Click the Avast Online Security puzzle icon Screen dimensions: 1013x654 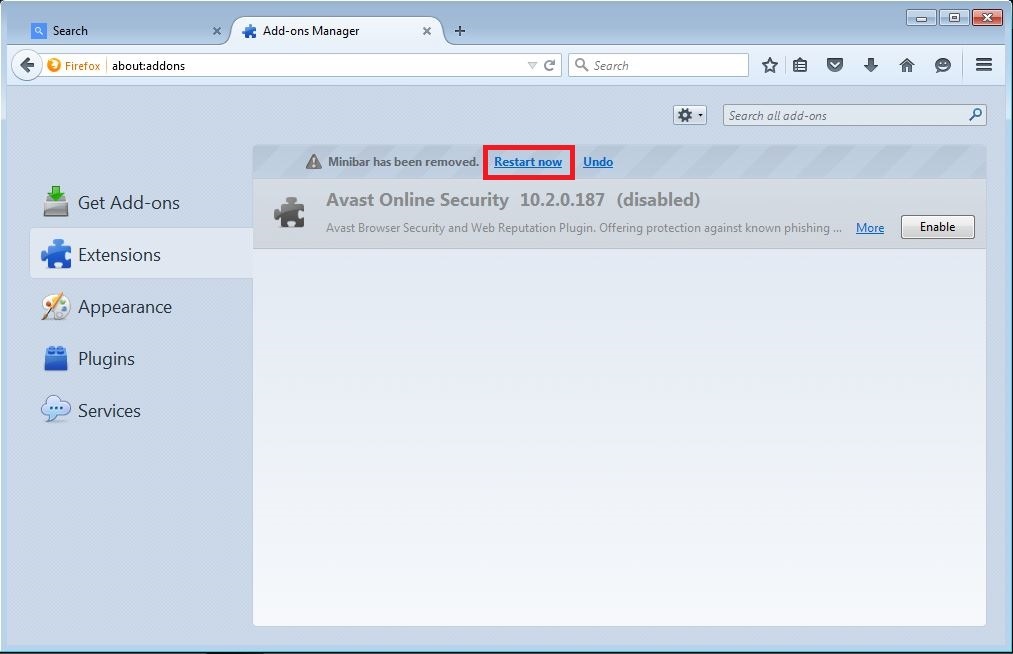coord(289,212)
